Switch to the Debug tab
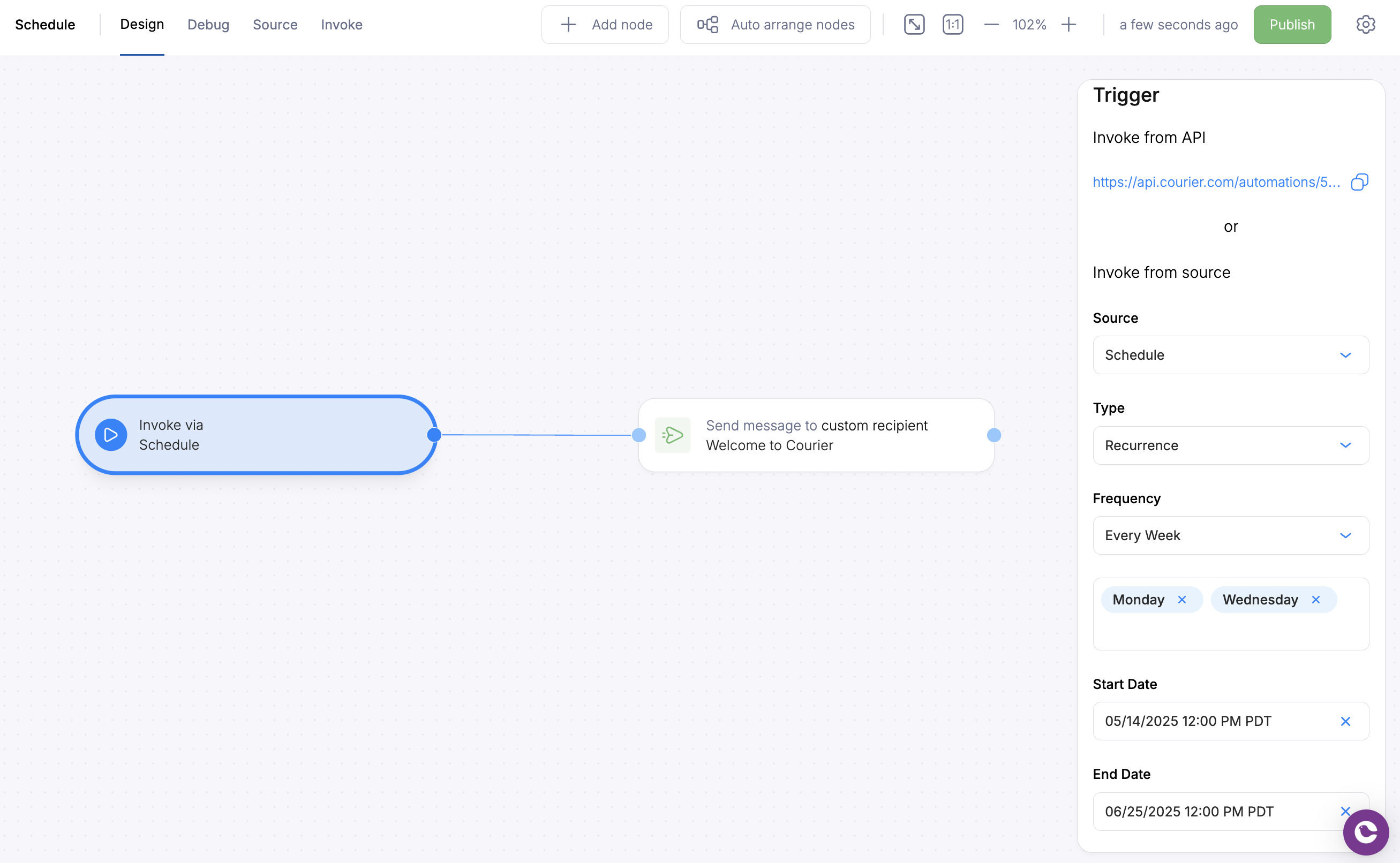 pyautogui.click(x=208, y=25)
